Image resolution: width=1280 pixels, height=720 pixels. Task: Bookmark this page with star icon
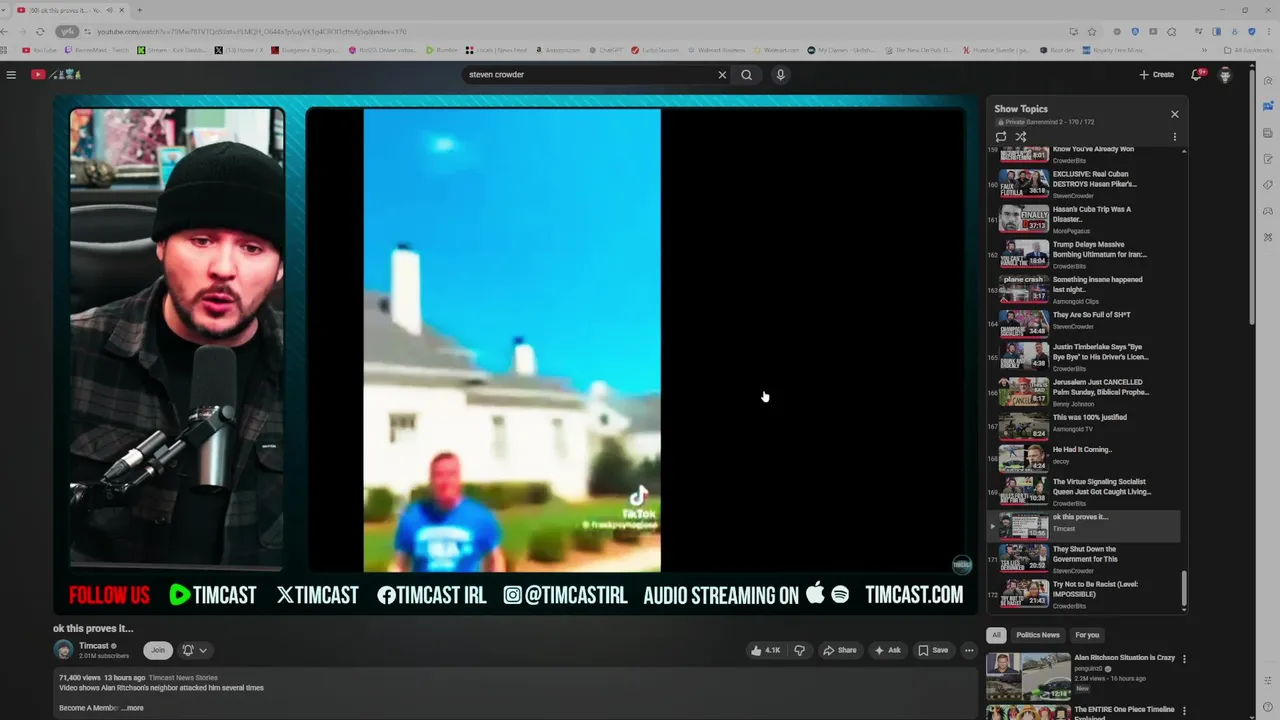pyautogui.click(x=1092, y=31)
